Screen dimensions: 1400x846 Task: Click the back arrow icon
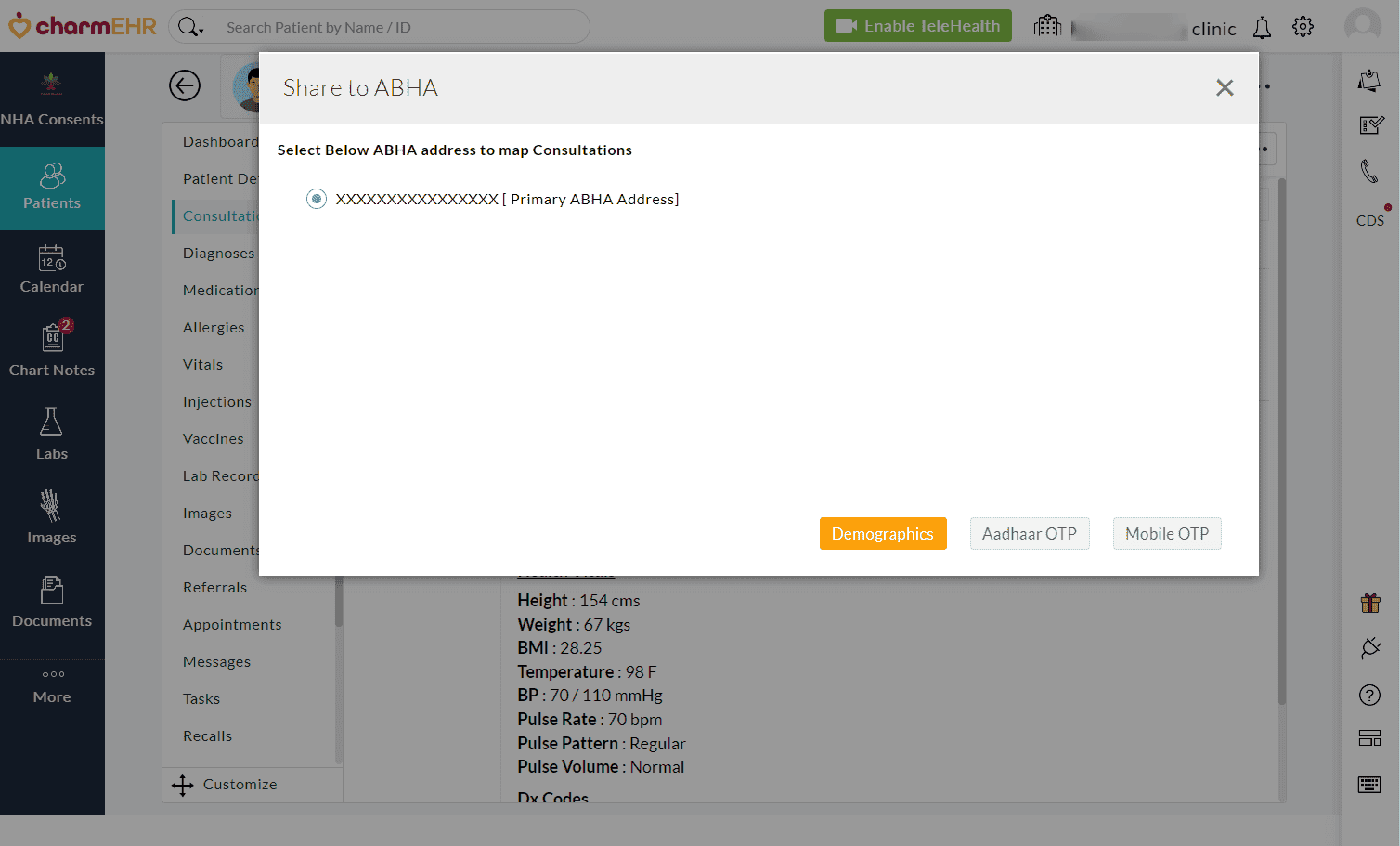coord(185,86)
